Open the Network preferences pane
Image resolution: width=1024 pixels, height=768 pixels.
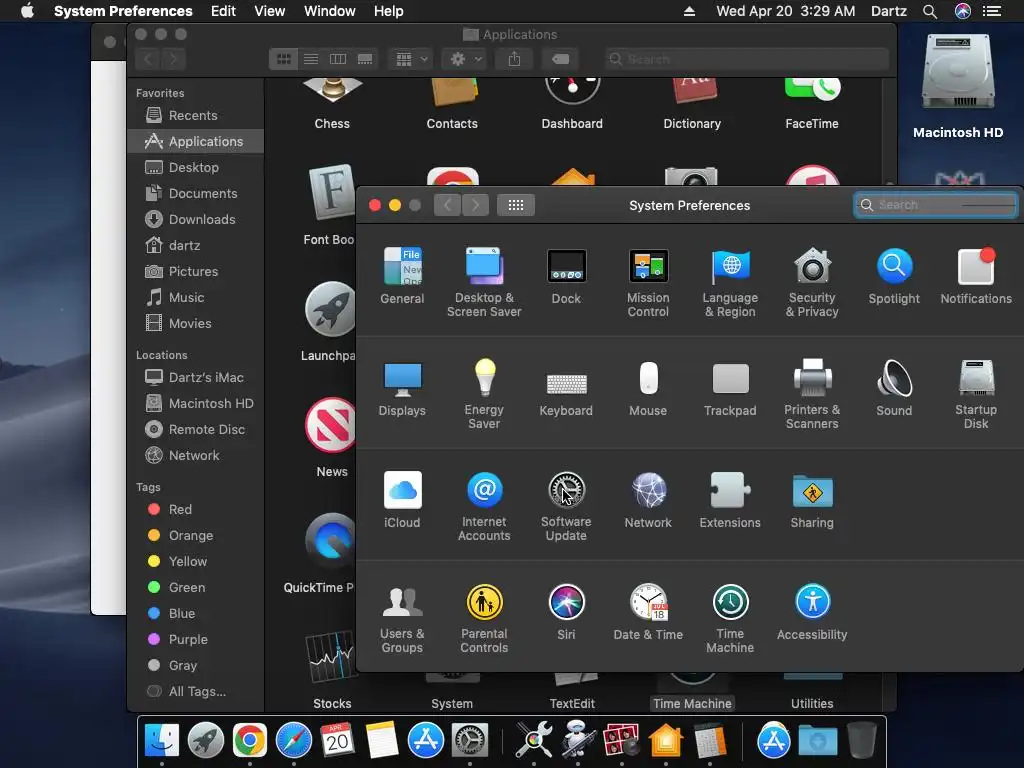point(648,500)
